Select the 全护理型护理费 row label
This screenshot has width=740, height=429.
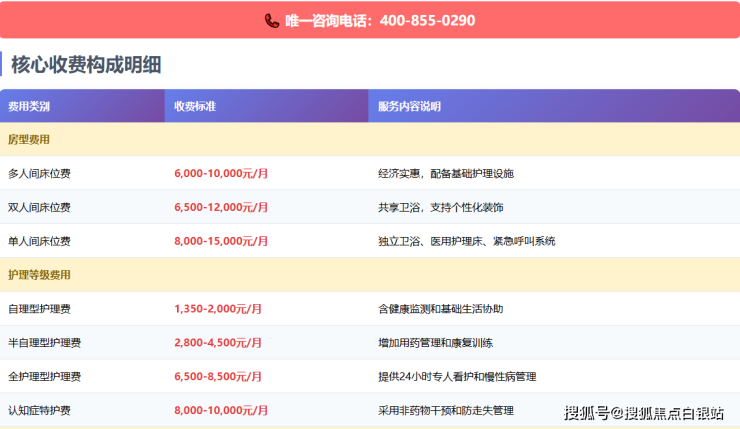[x=45, y=377]
